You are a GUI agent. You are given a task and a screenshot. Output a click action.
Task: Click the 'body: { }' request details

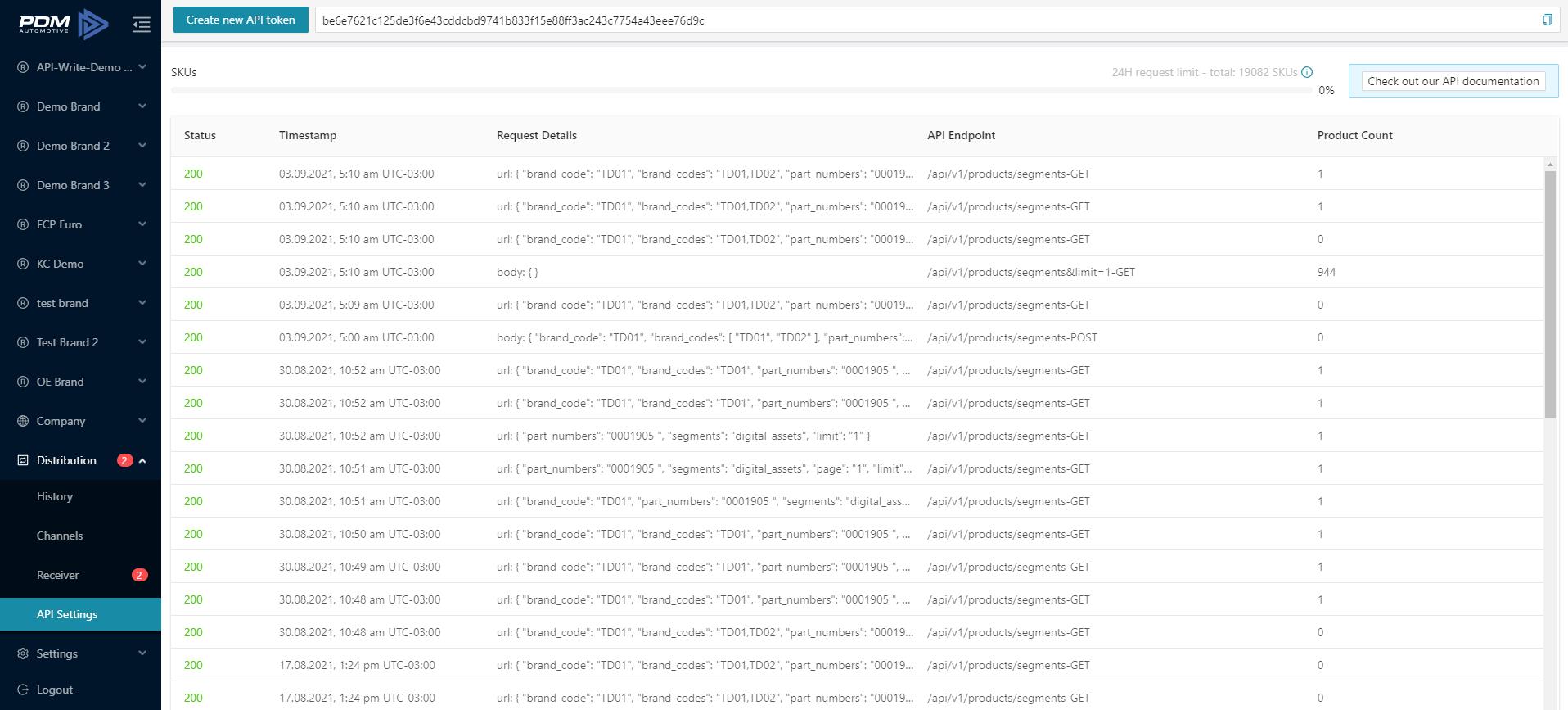click(x=517, y=272)
